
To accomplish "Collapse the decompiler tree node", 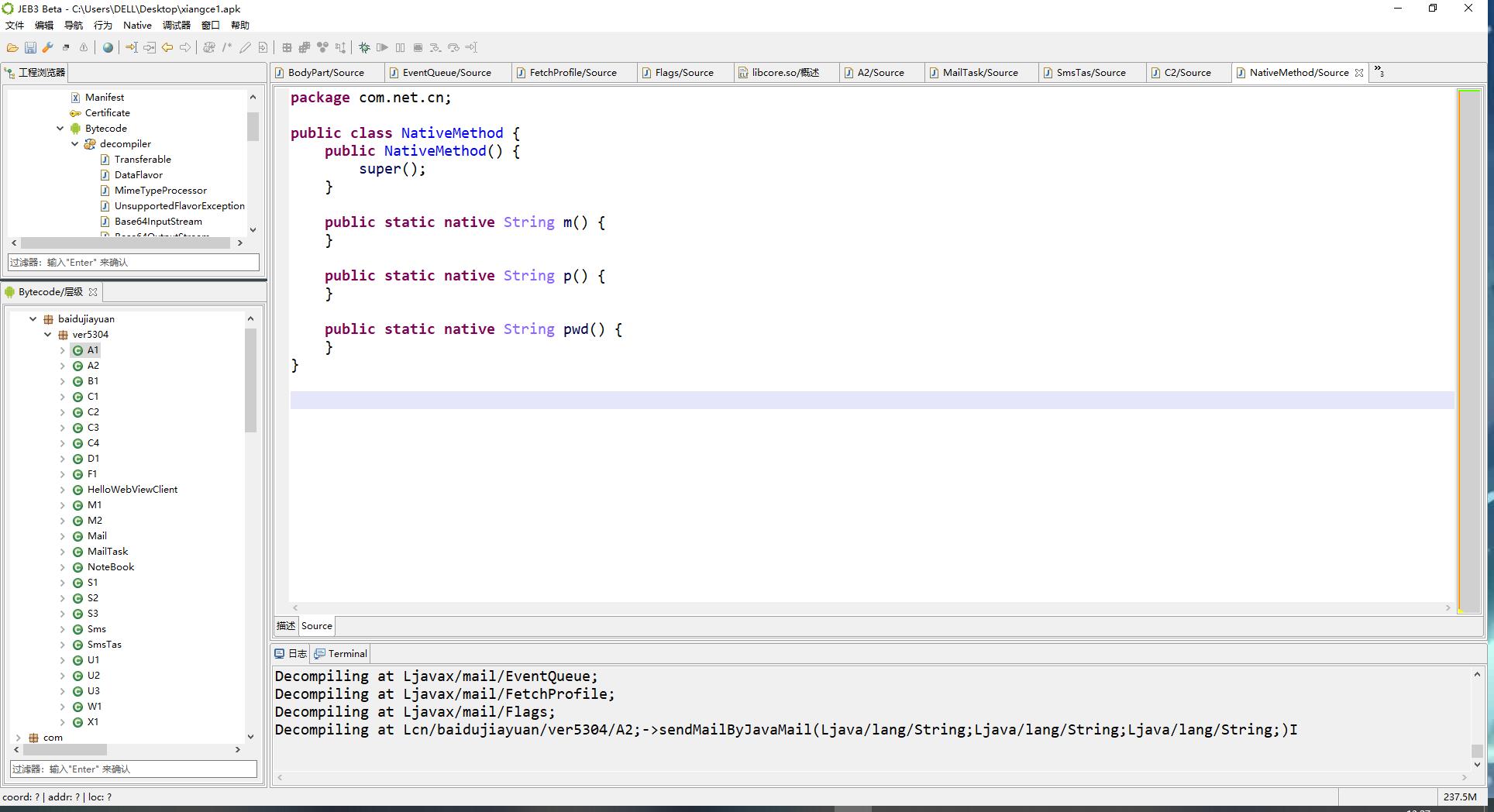I will [x=75, y=144].
